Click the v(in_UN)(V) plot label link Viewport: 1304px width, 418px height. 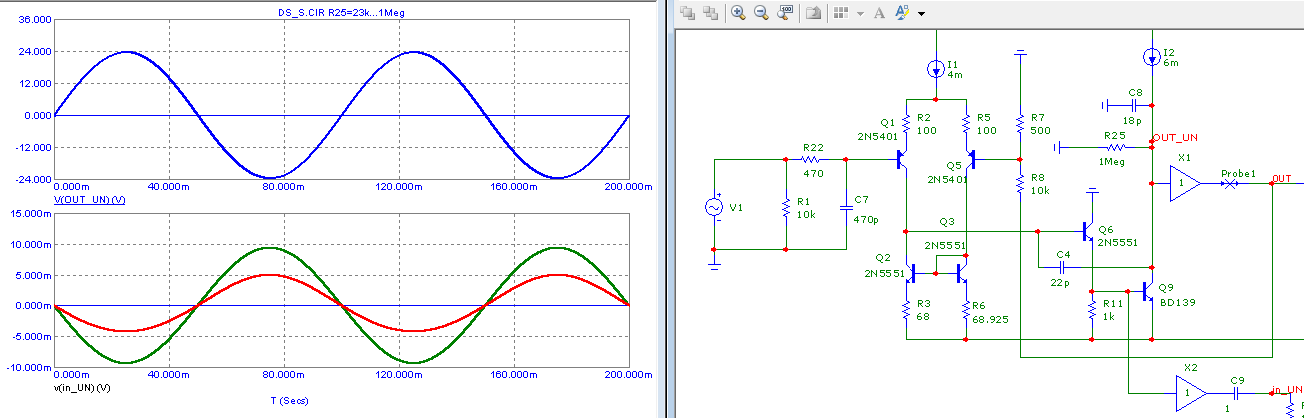pyautogui.click(x=82, y=386)
